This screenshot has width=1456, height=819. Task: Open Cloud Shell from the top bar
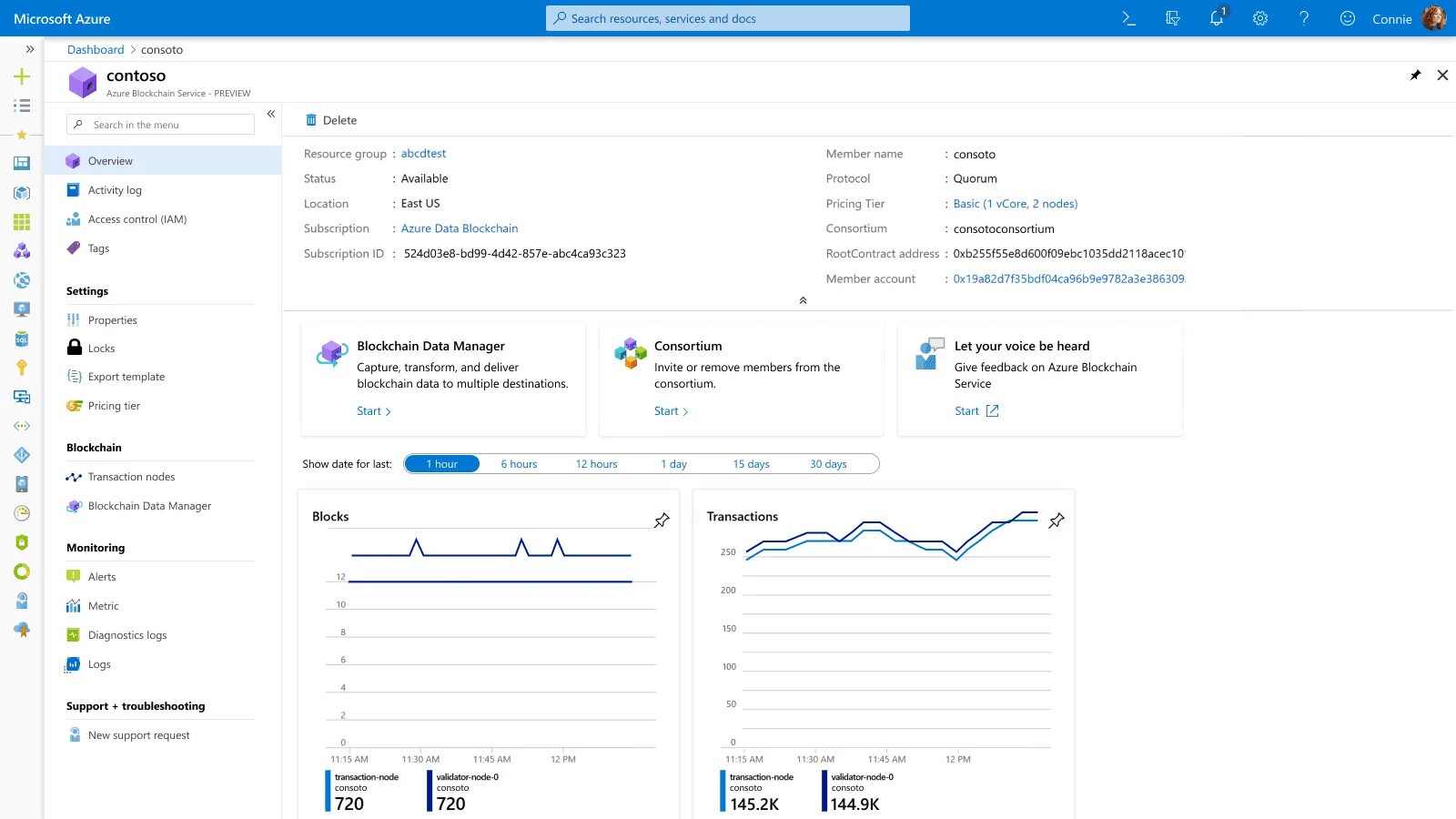[1129, 18]
